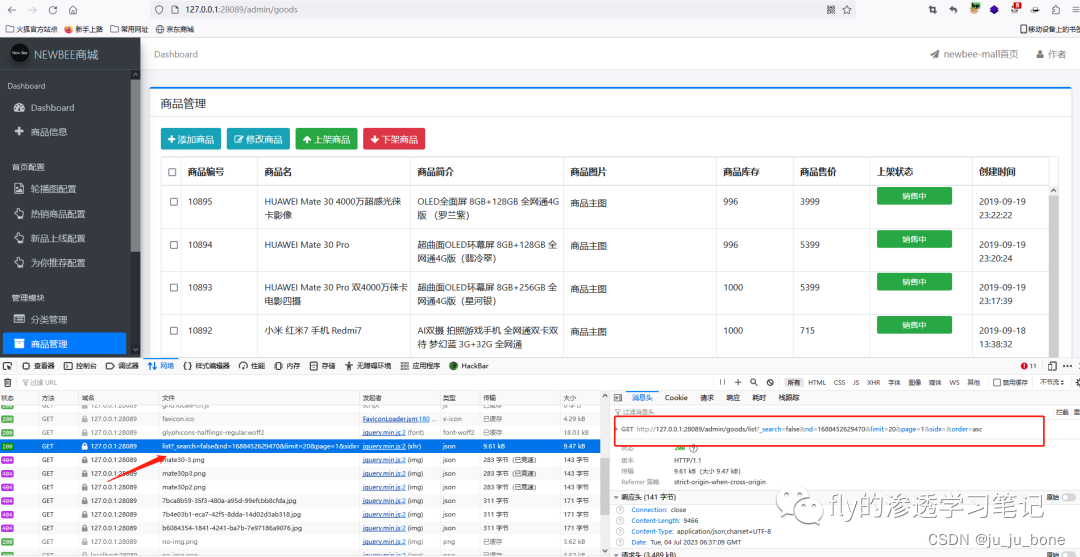Reload the page with the refresh icon

click(x=53, y=10)
